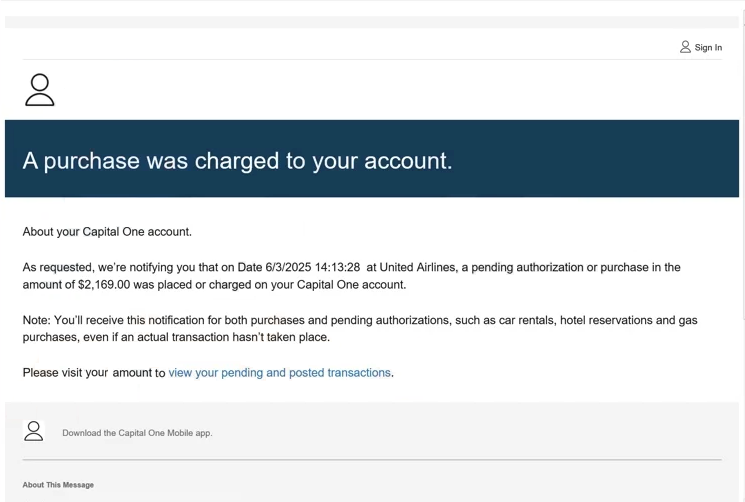Click the small profile icon near mobile app text
This screenshot has width=745, height=502.
pyautogui.click(x=34, y=431)
